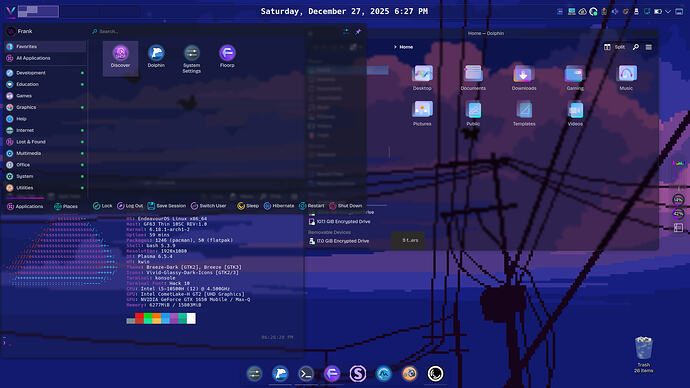
Task: Click the Log Out button
Action: tap(130, 206)
